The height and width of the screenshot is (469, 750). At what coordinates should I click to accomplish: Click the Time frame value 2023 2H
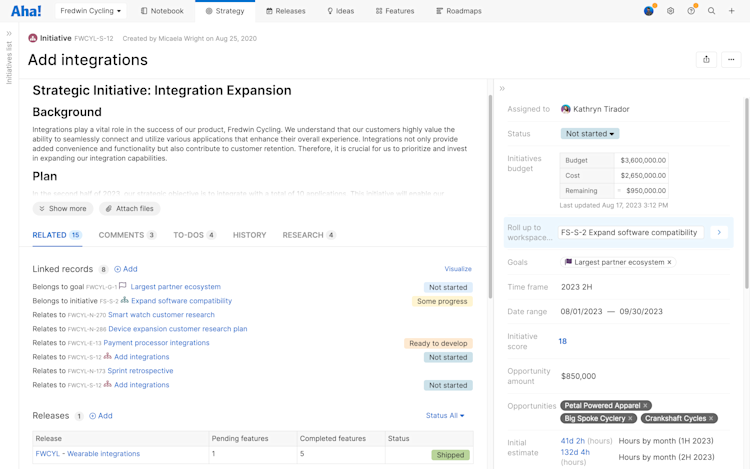coord(576,287)
